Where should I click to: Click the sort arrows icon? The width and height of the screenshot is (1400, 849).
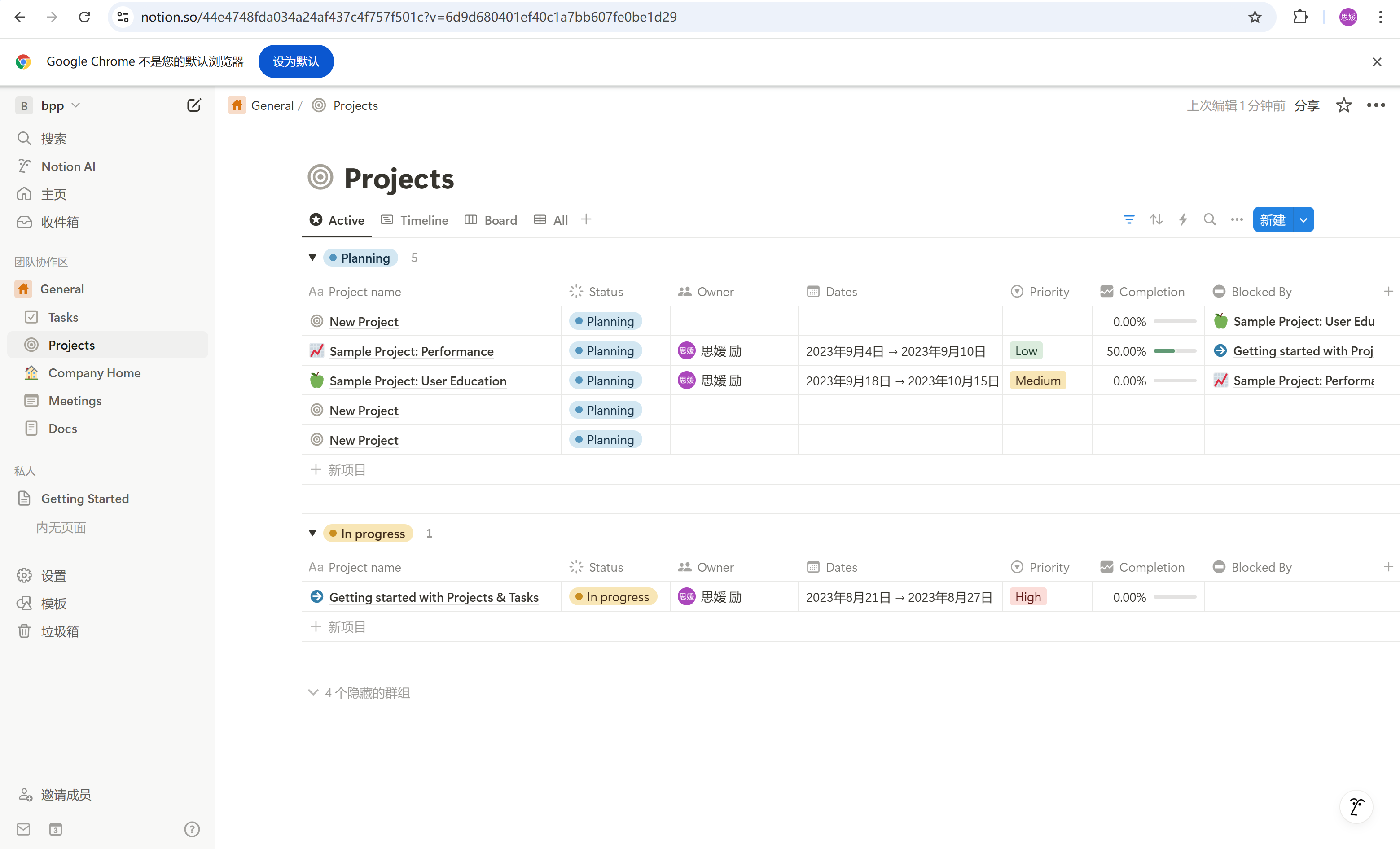click(1156, 220)
